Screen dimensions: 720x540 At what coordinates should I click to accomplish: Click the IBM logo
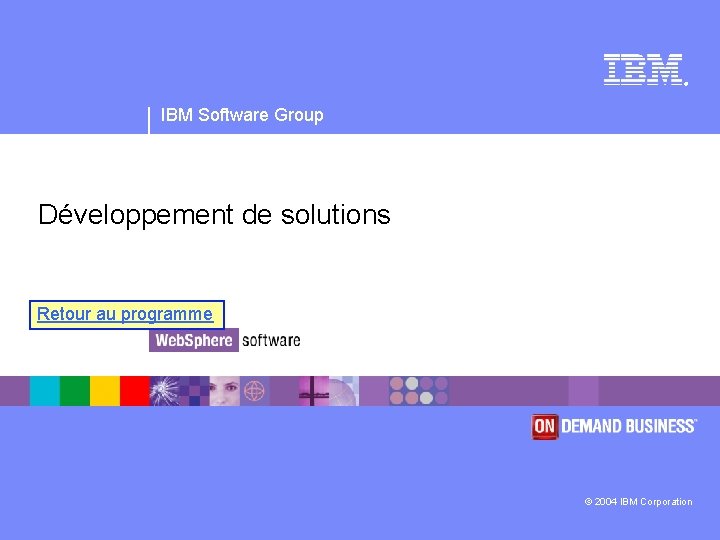(646, 69)
